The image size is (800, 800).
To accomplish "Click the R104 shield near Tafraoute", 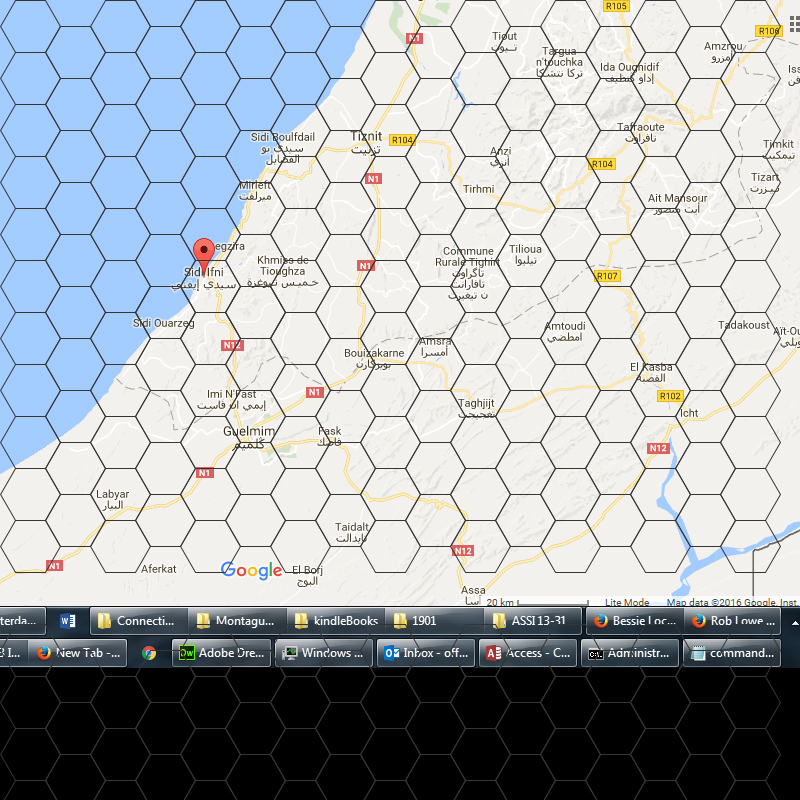I will [602, 164].
